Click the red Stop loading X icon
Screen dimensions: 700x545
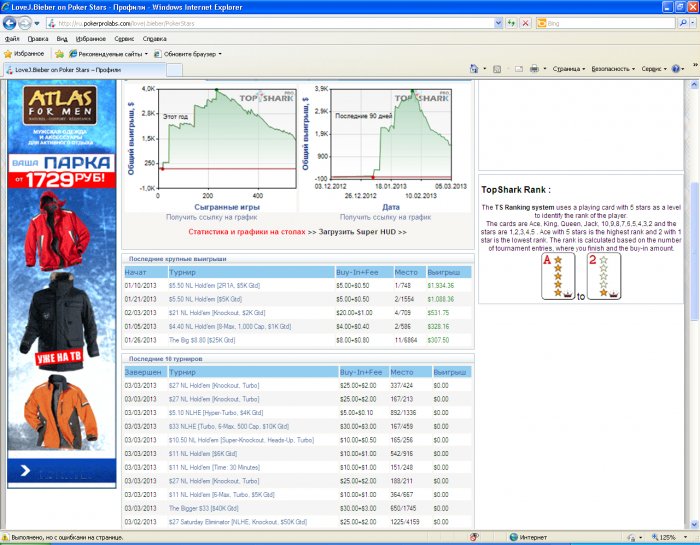[526, 24]
